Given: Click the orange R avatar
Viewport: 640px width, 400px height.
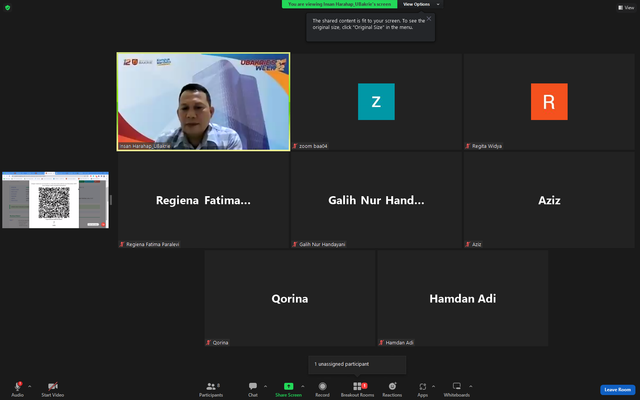Looking at the screenshot, I should tap(549, 102).
